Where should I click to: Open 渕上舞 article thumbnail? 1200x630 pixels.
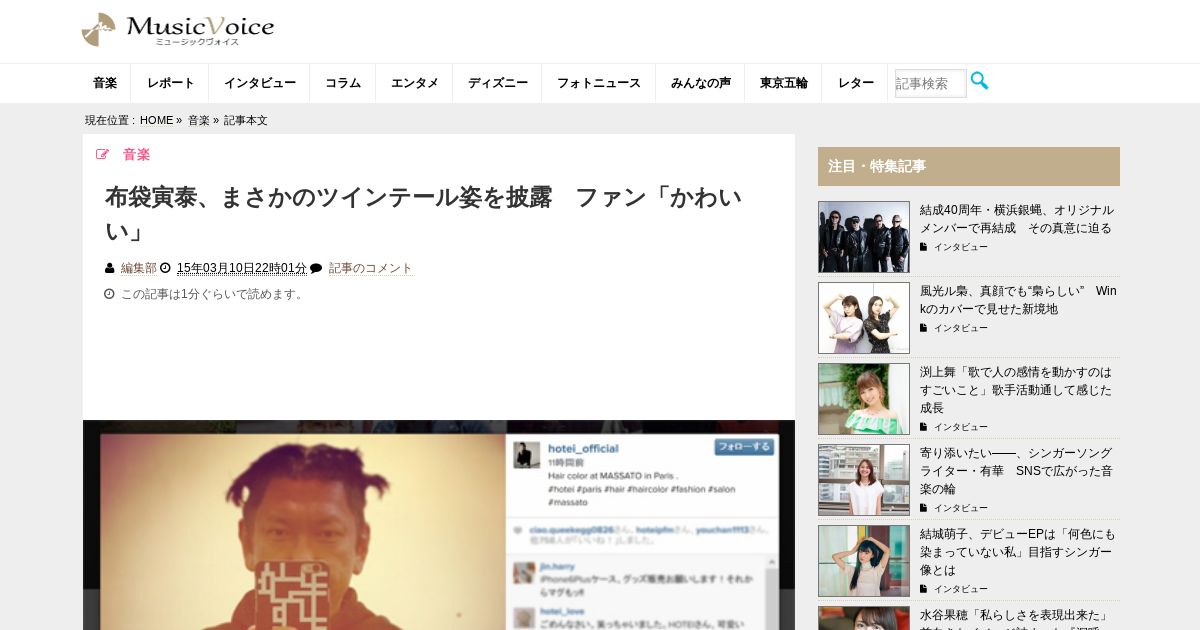coord(864,399)
